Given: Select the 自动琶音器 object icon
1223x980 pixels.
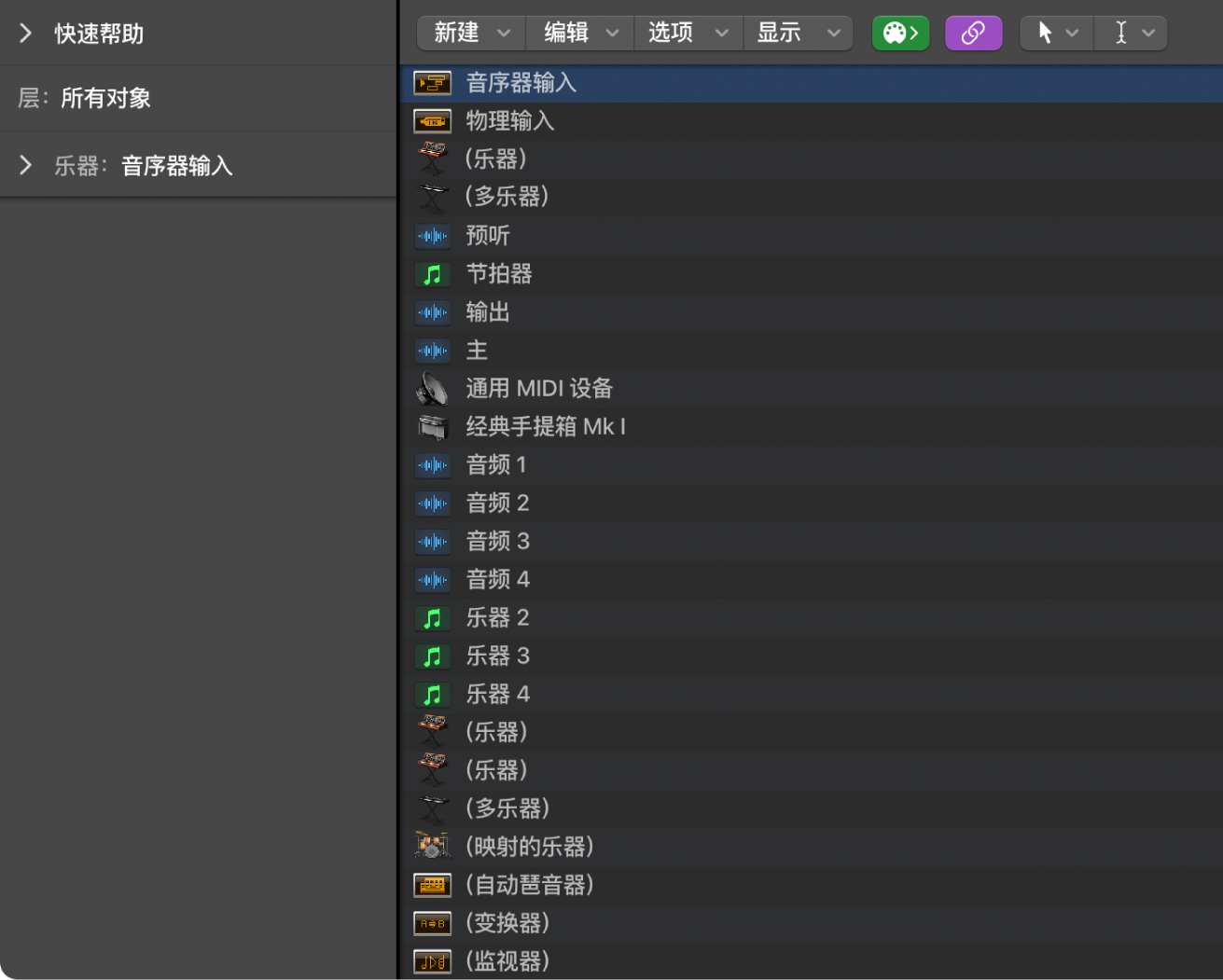Looking at the screenshot, I should point(432,884).
